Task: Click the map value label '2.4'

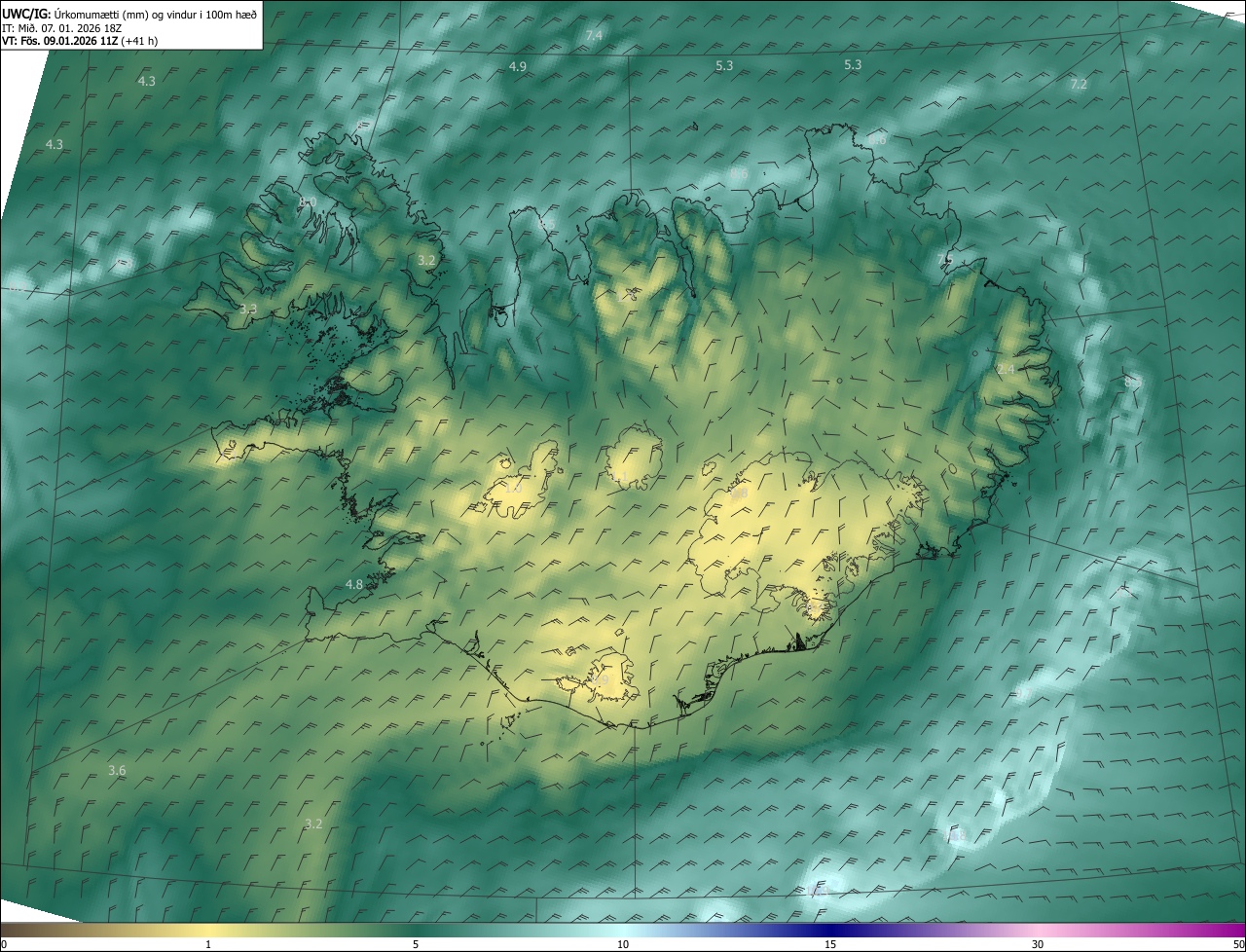Action: point(1006,369)
